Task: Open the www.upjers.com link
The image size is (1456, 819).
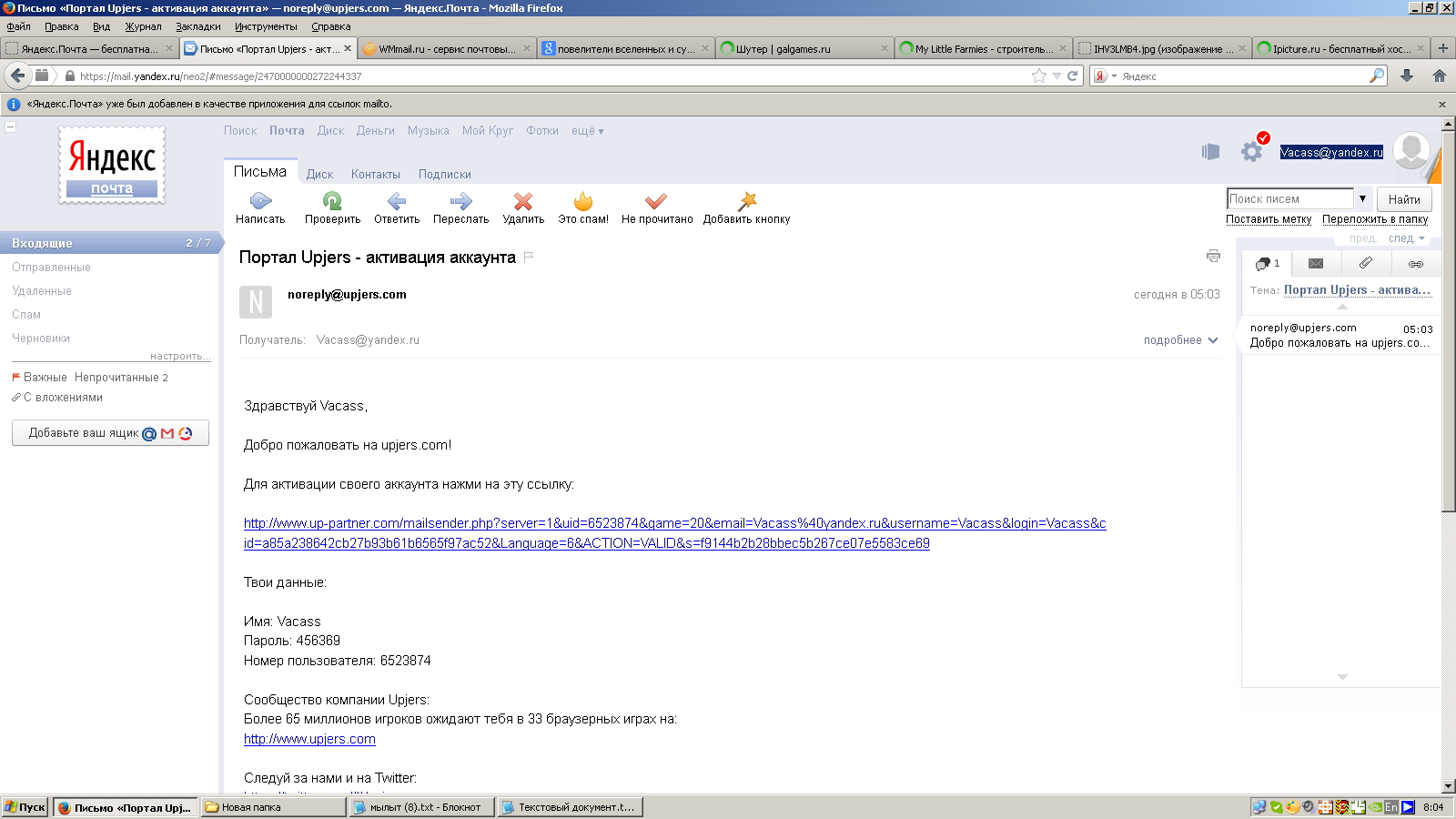Action: click(x=309, y=739)
